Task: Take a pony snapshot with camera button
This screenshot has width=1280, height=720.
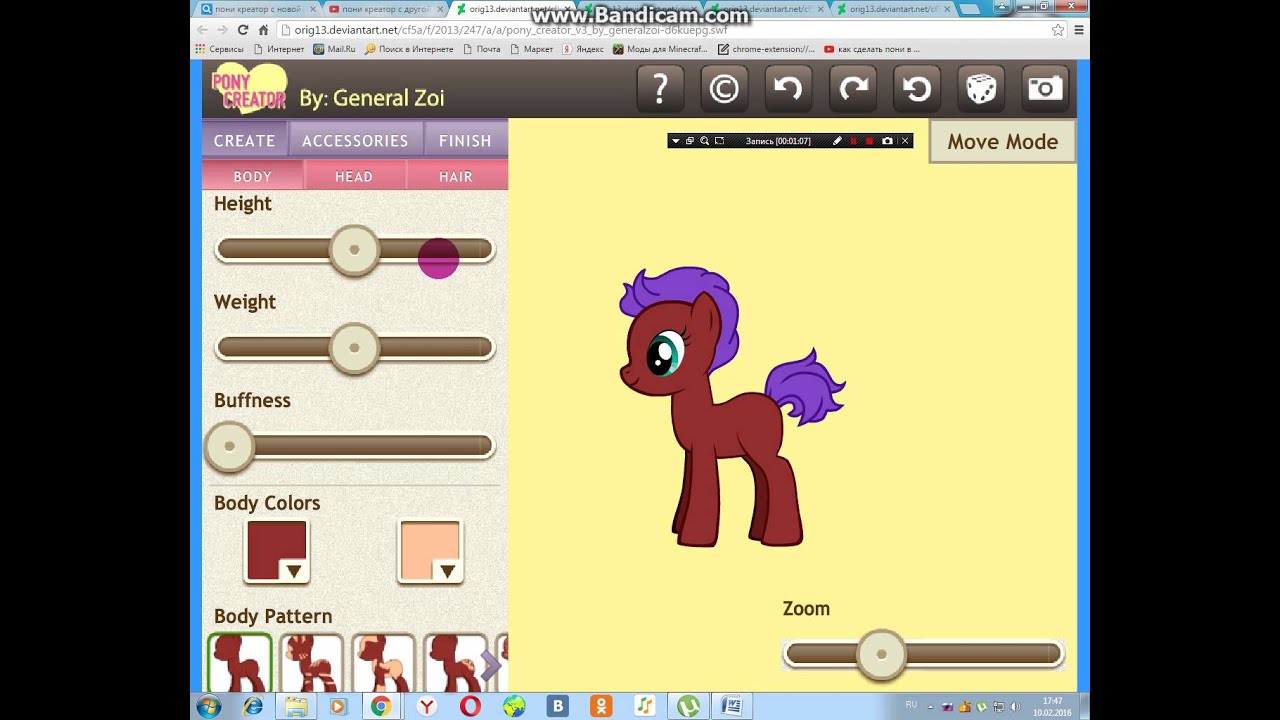Action: [1045, 89]
